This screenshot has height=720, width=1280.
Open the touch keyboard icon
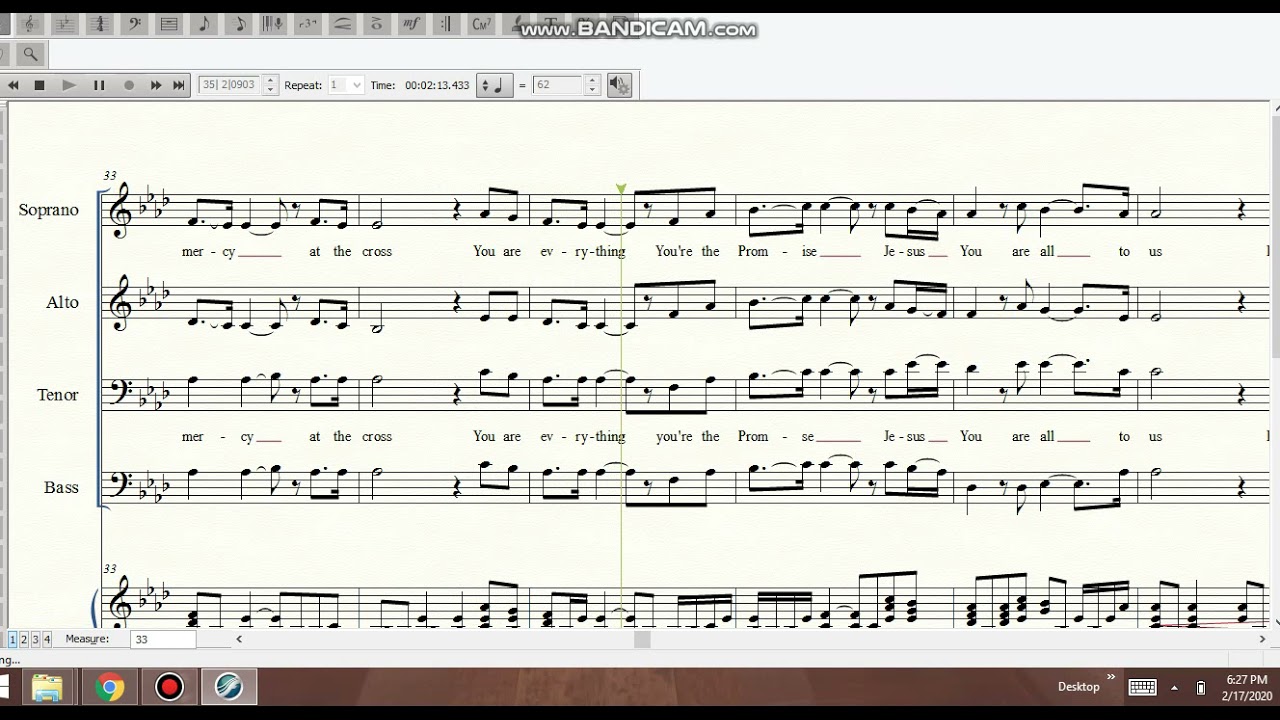pos(1142,688)
